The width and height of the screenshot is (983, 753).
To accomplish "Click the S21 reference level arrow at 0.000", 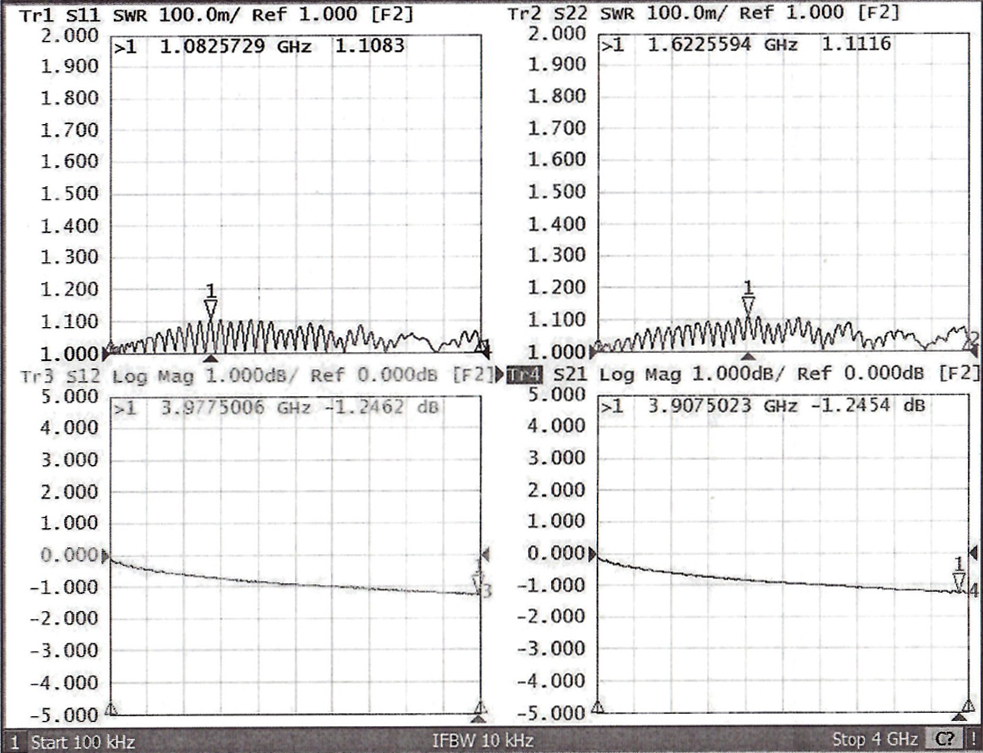I will 593,554.
